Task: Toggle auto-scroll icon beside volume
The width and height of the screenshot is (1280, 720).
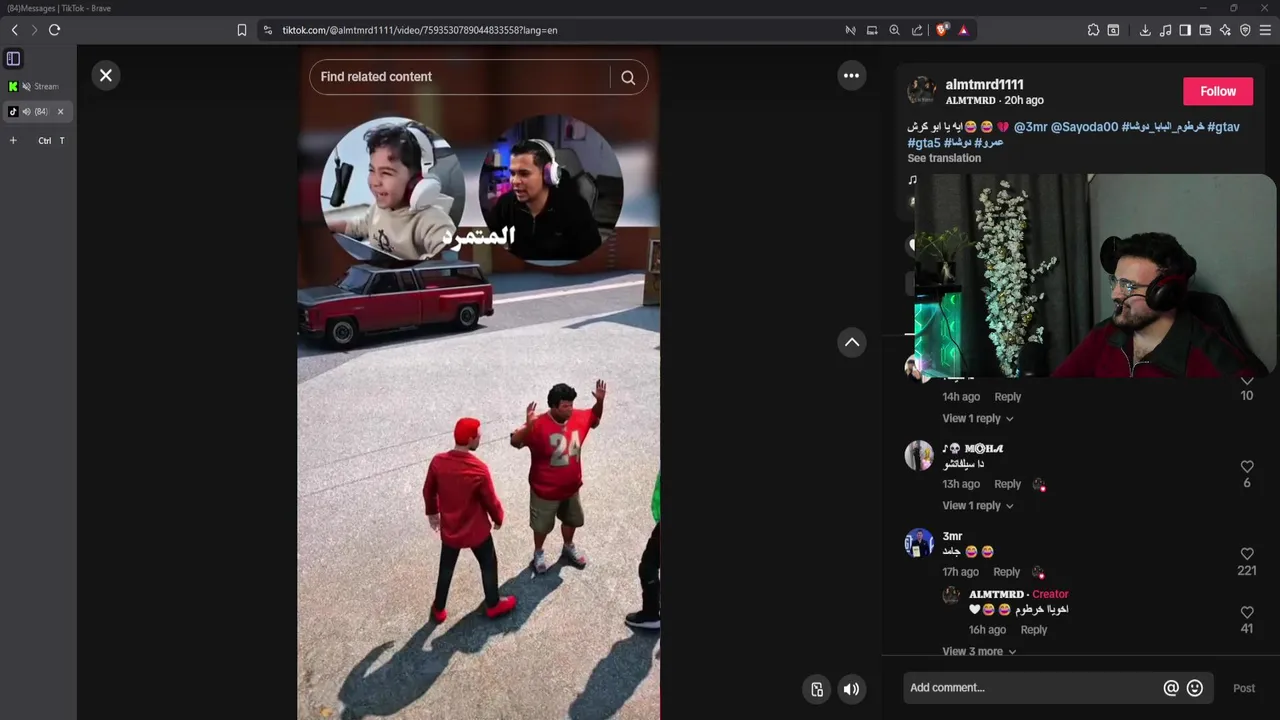Action: coord(817,689)
